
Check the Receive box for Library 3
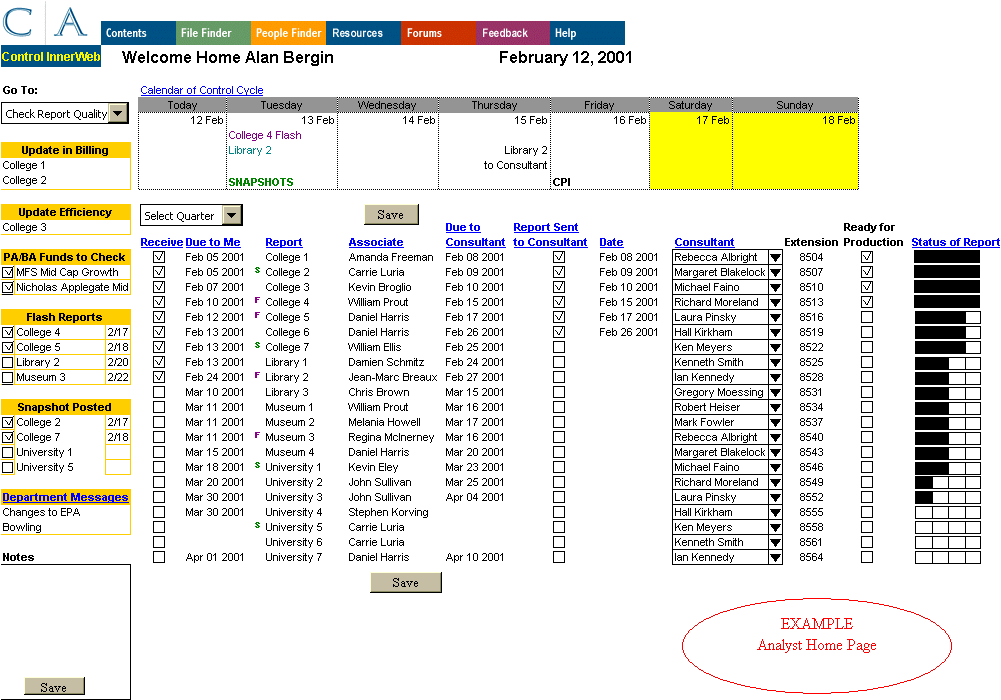coord(159,392)
